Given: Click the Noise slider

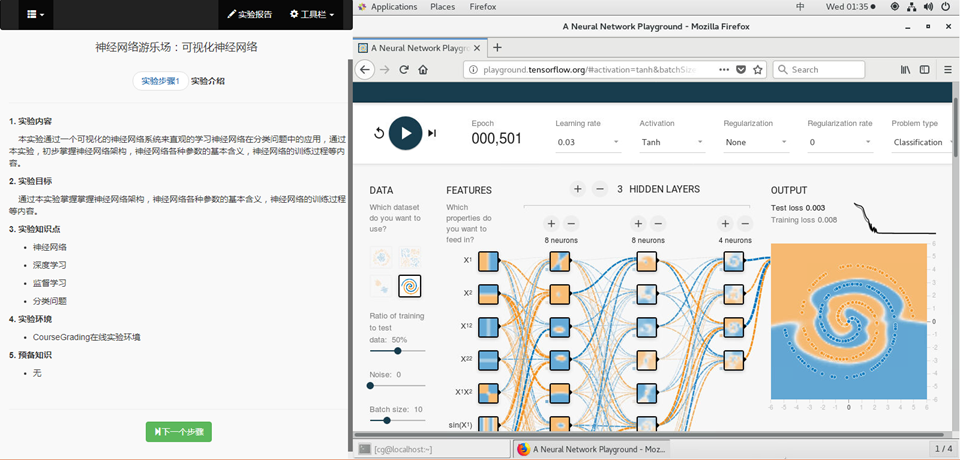Looking at the screenshot, I should click(397, 386).
